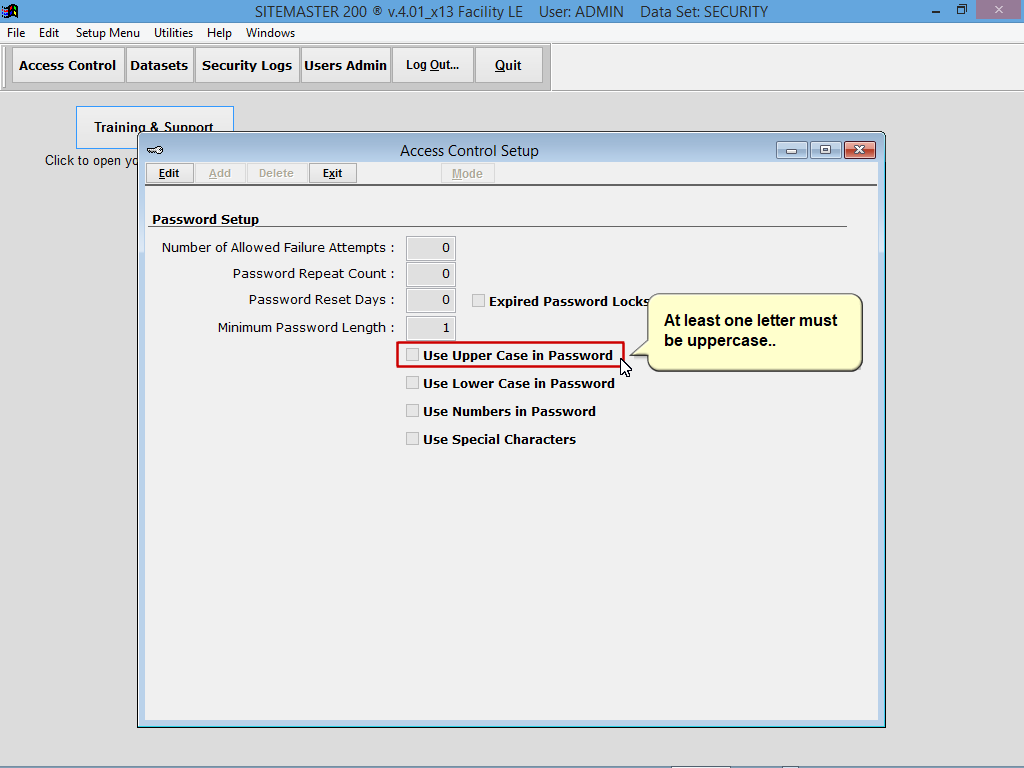Check the Expired Password Locks option

478,300
